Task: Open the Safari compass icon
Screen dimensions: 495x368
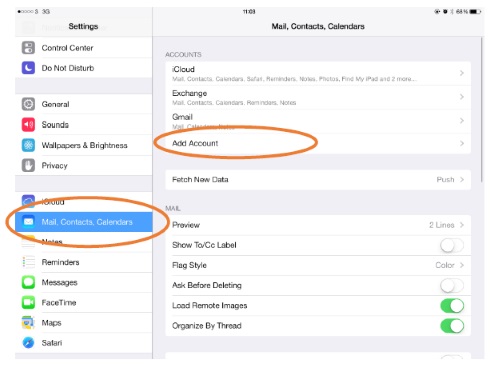Action: (28, 343)
